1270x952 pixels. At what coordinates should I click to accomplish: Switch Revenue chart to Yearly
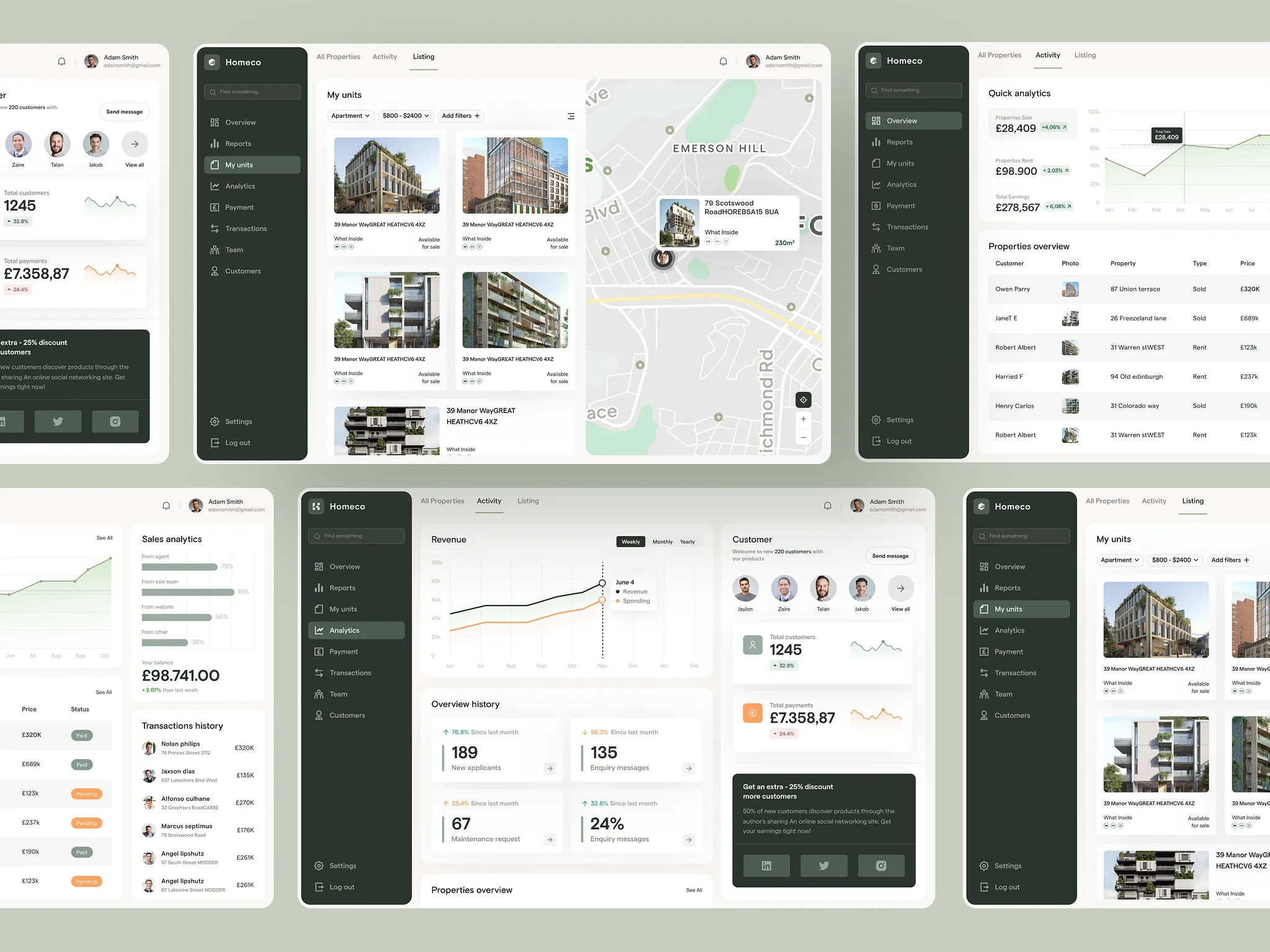click(x=687, y=542)
